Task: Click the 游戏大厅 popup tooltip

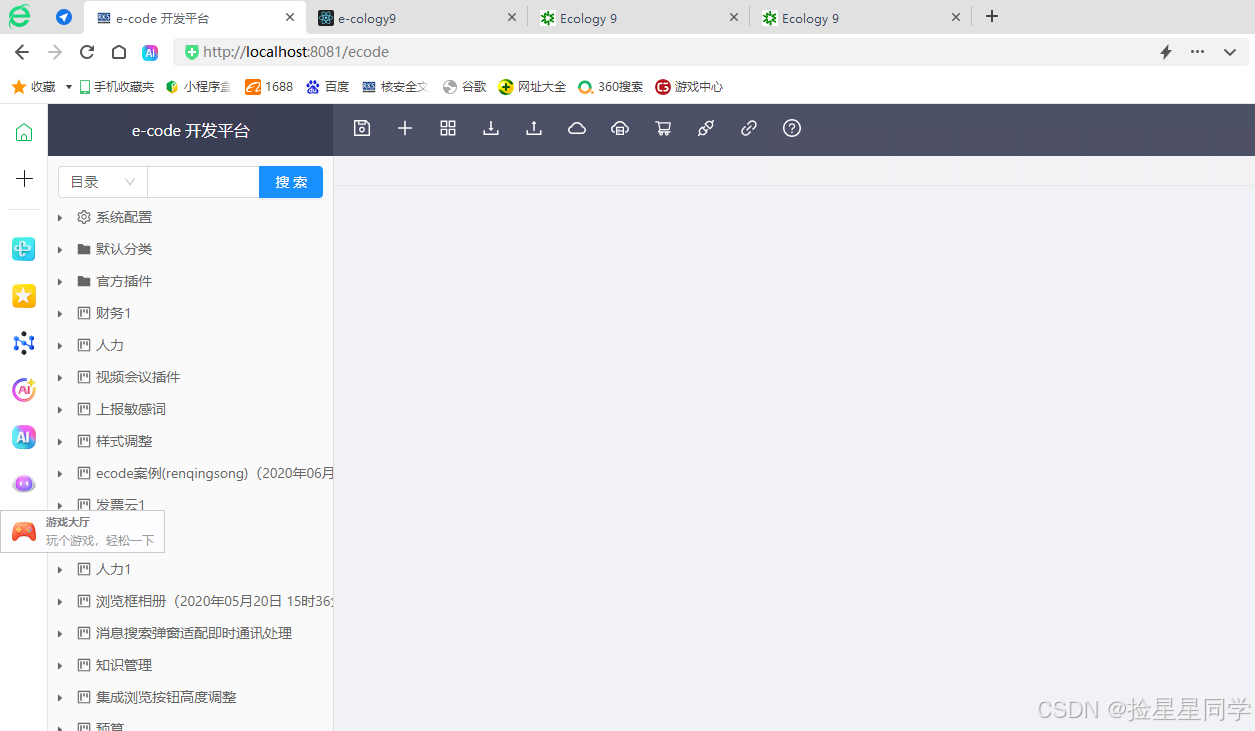Action: click(83, 531)
